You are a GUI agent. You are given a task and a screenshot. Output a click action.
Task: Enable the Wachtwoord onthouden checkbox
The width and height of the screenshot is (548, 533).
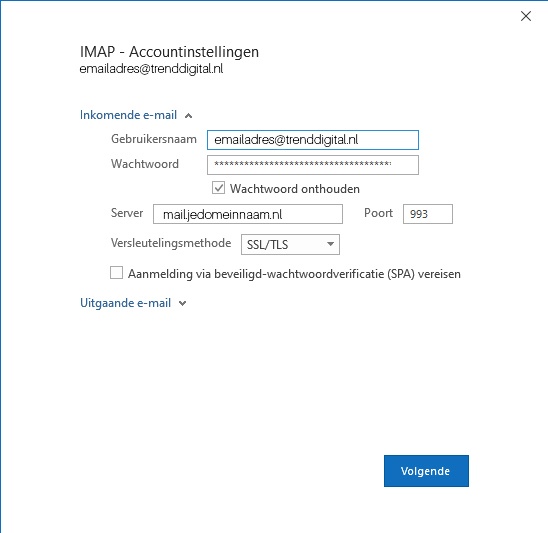tap(218, 188)
